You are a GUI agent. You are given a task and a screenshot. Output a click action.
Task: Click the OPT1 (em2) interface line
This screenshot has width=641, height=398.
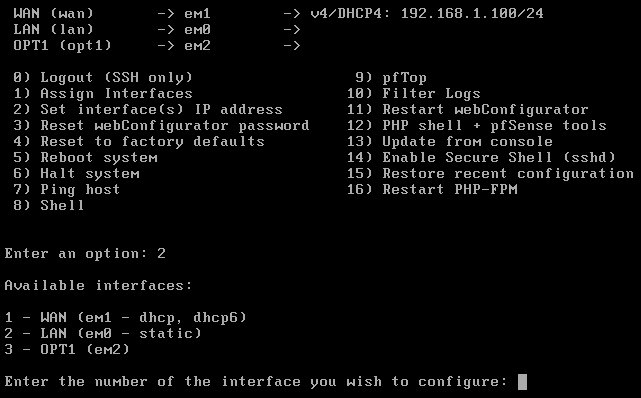tap(67, 349)
